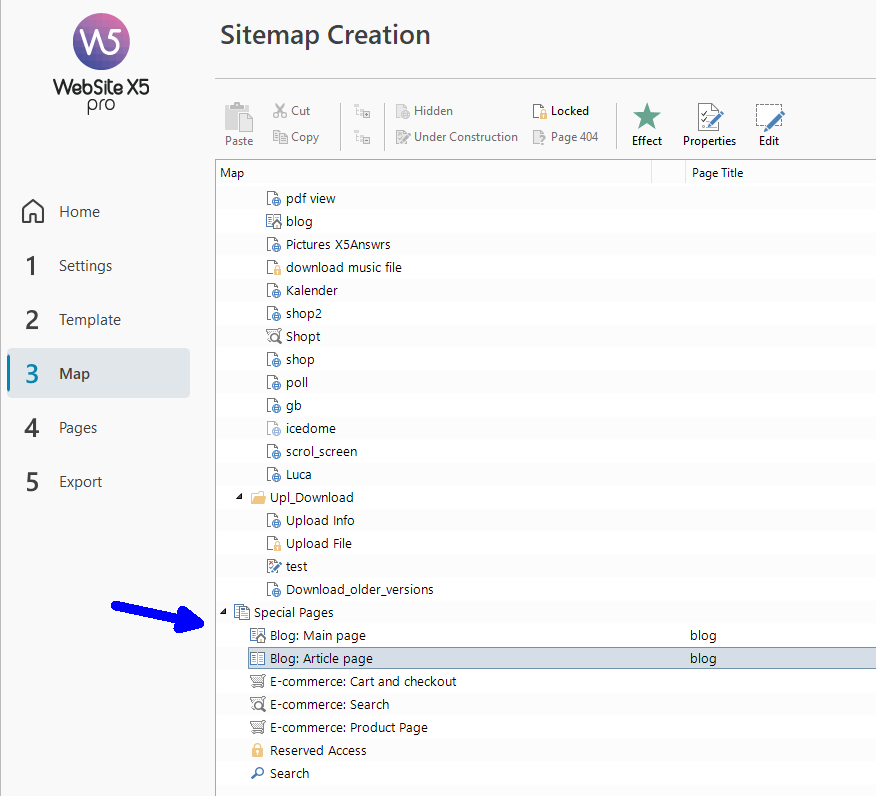
Task: Collapse the Special Pages section
Action: tap(223, 613)
